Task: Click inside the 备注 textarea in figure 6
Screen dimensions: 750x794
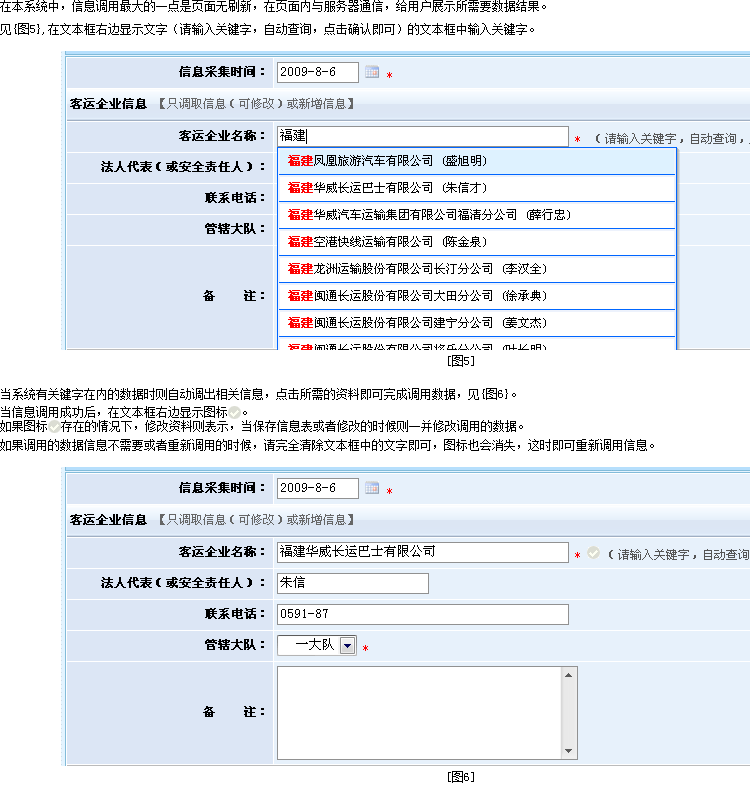Action: click(419, 713)
